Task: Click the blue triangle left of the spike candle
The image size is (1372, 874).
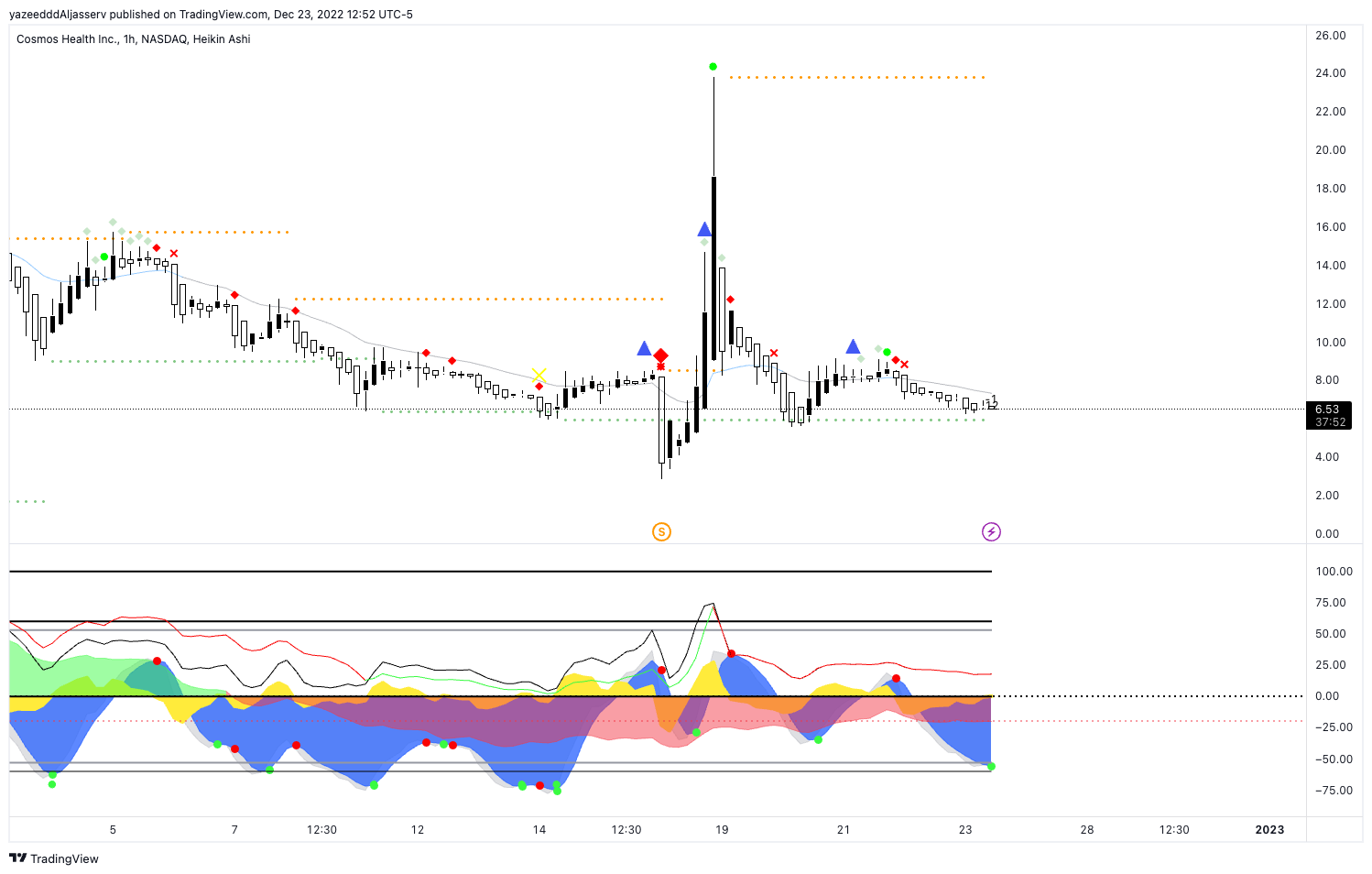Action: (x=704, y=229)
